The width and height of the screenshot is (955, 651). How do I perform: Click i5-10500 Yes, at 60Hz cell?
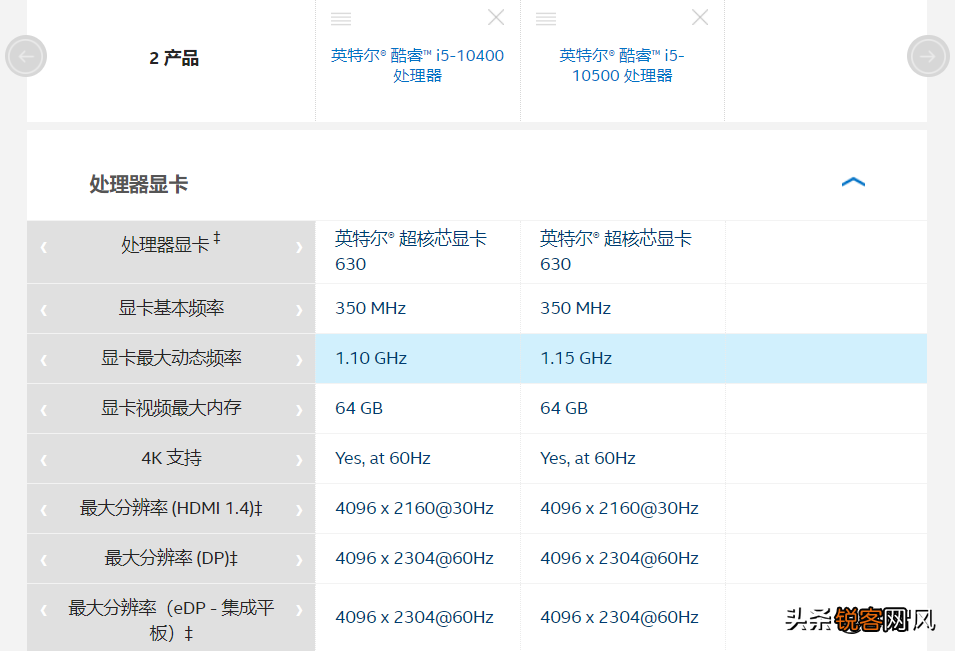pyautogui.click(x=622, y=458)
